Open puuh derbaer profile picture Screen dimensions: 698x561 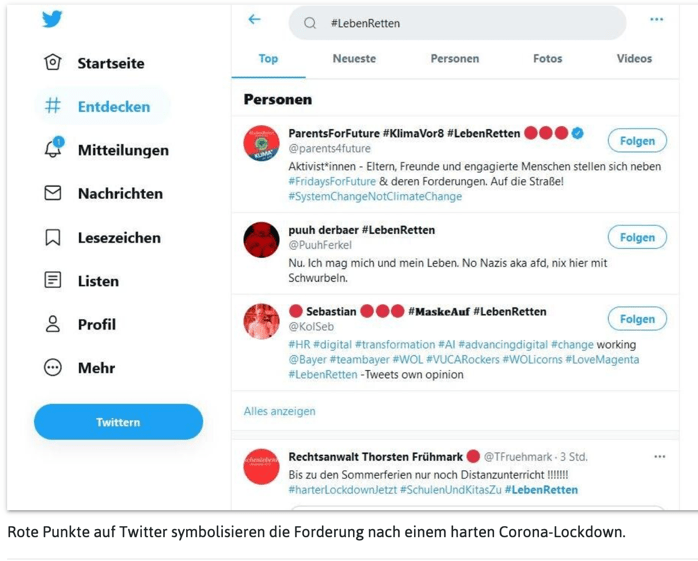pyautogui.click(x=262, y=239)
